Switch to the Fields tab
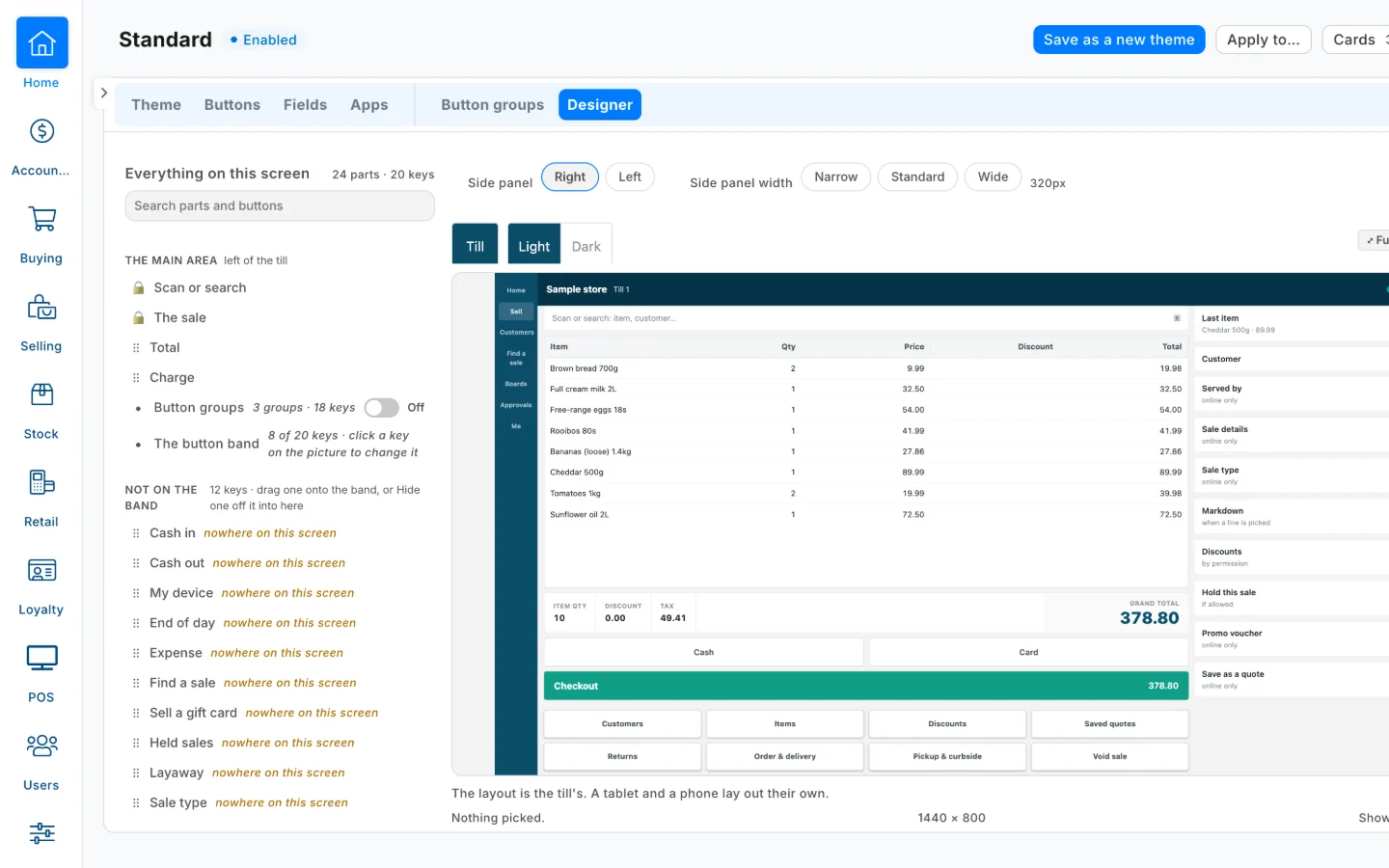The image size is (1389, 868). pyautogui.click(x=306, y=105)
